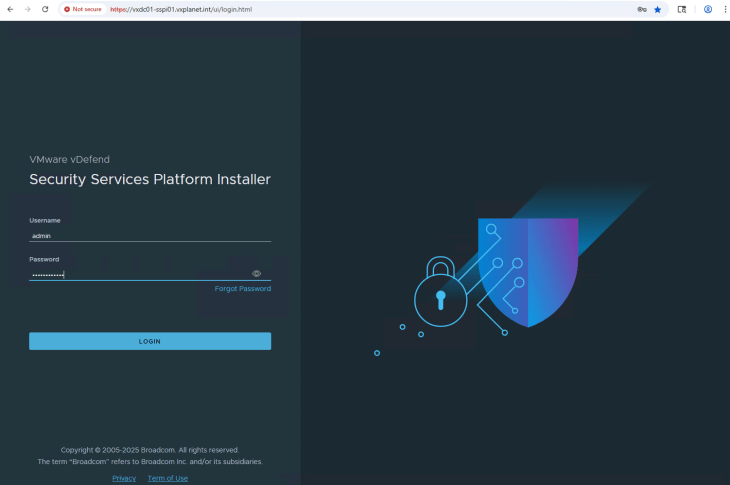The width and height of the screenshot is (730, 485).
Task: Open the Privacy link in footer
Action: tap(124, 478)
